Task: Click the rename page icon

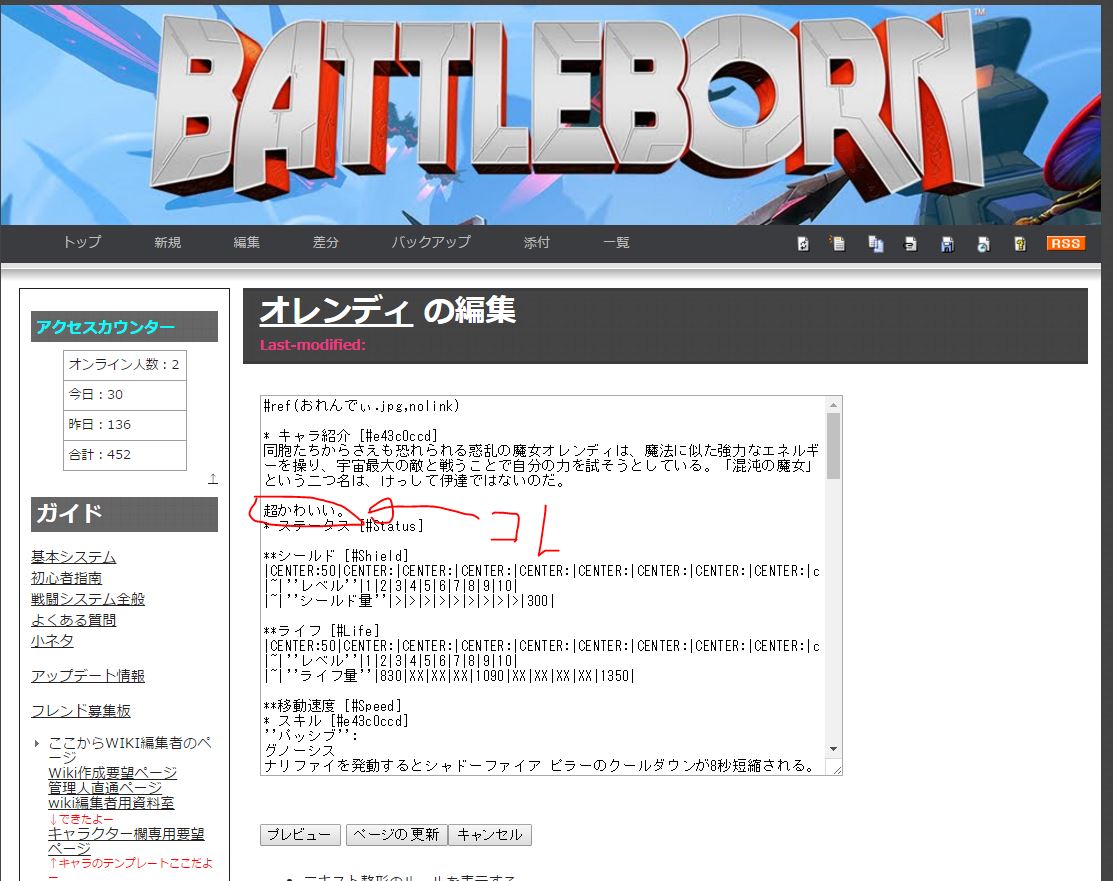Action: [911, 244]
